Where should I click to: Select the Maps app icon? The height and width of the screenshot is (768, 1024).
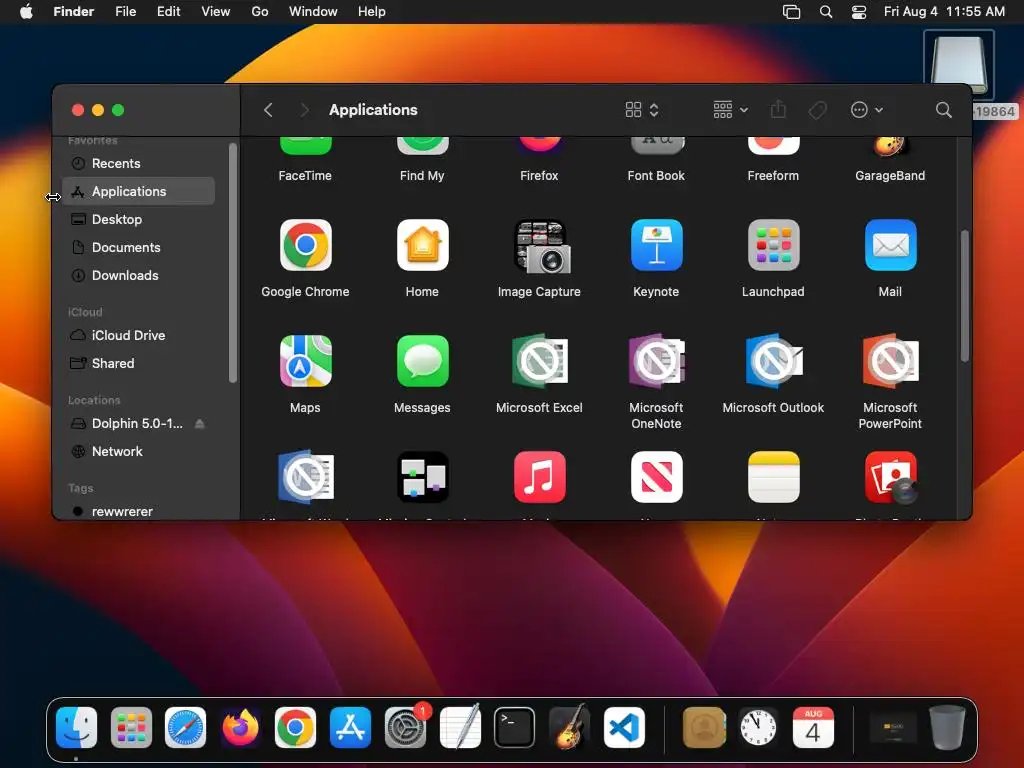click(305, 361)
